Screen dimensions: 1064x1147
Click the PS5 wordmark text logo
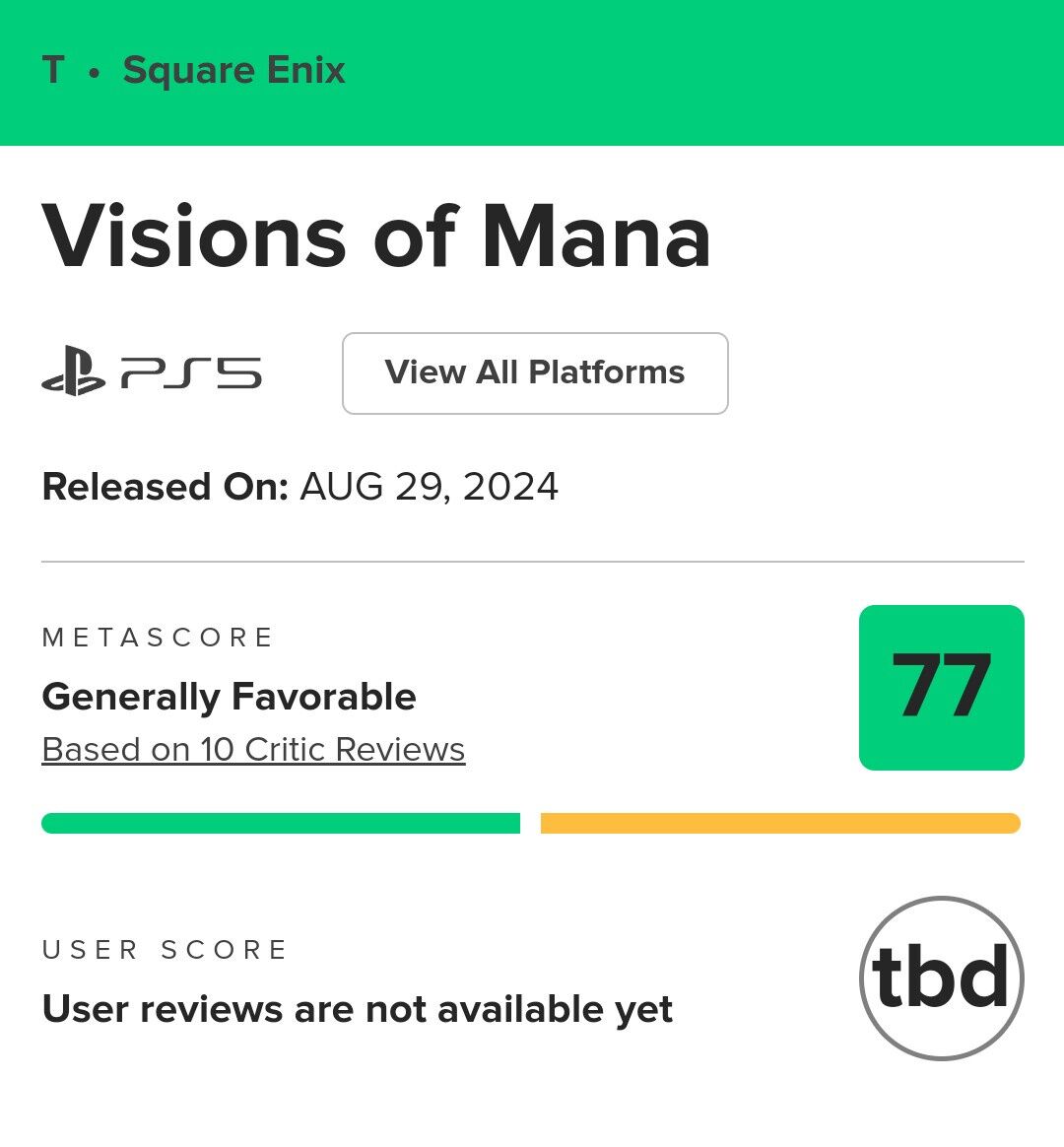click(192, 374)
